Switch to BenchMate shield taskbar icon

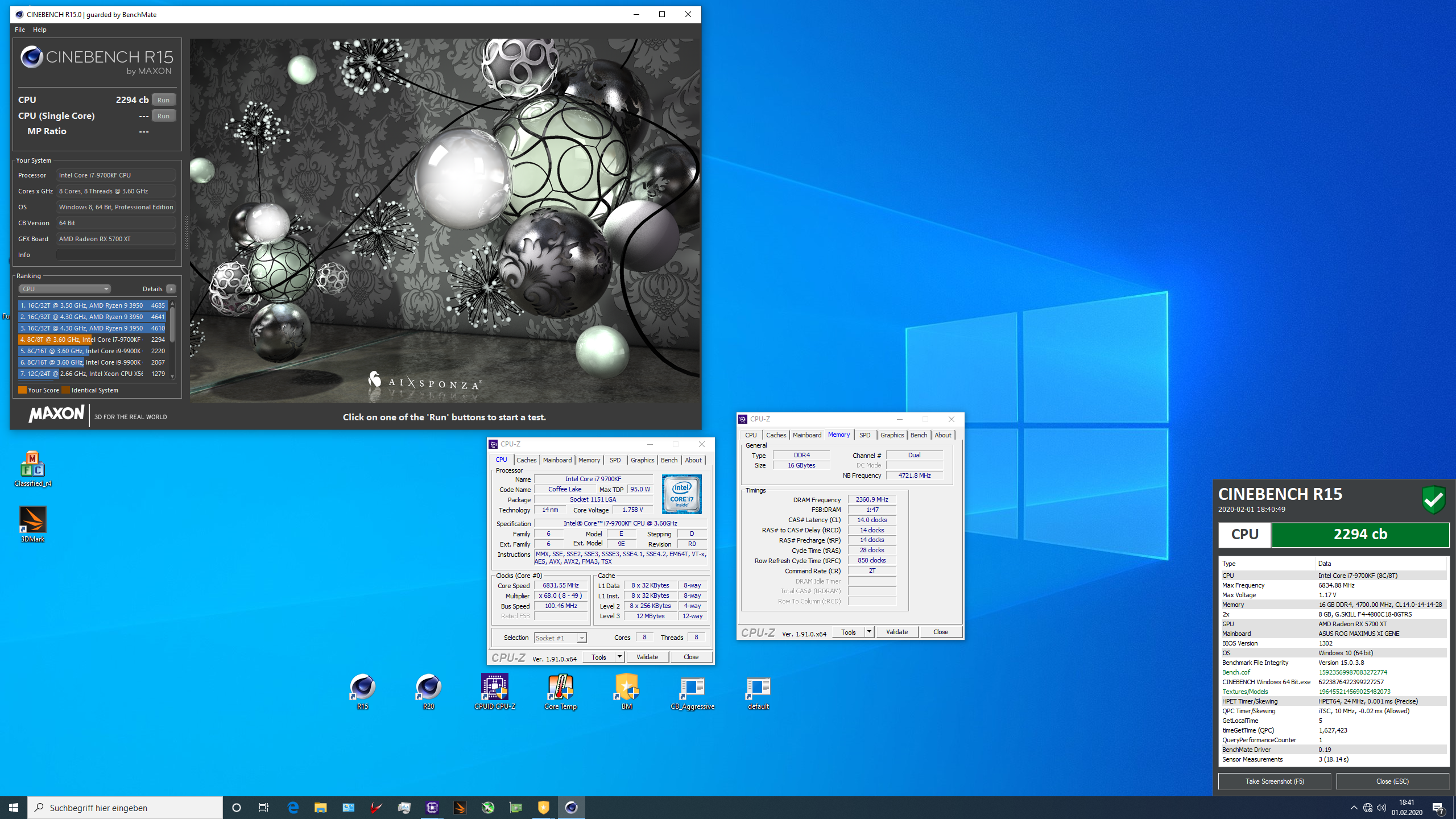[x=543, y=808]
